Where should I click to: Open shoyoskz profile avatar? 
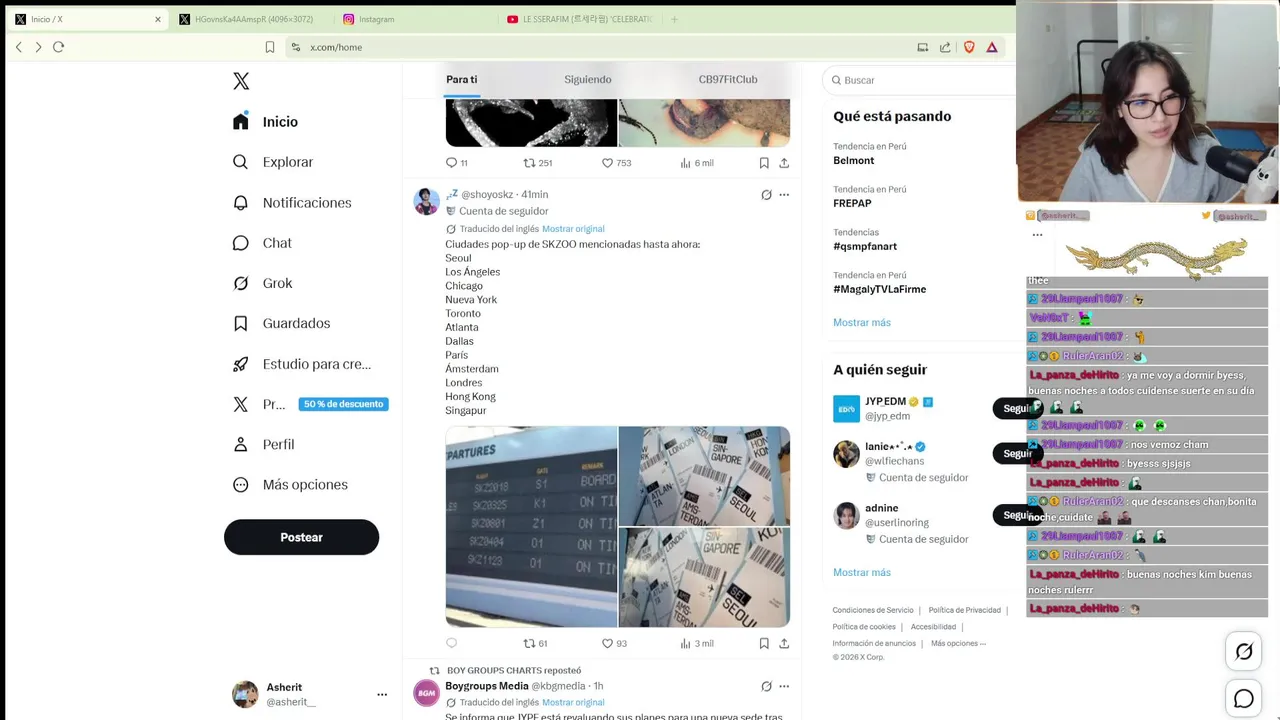(x=427, y=201)
